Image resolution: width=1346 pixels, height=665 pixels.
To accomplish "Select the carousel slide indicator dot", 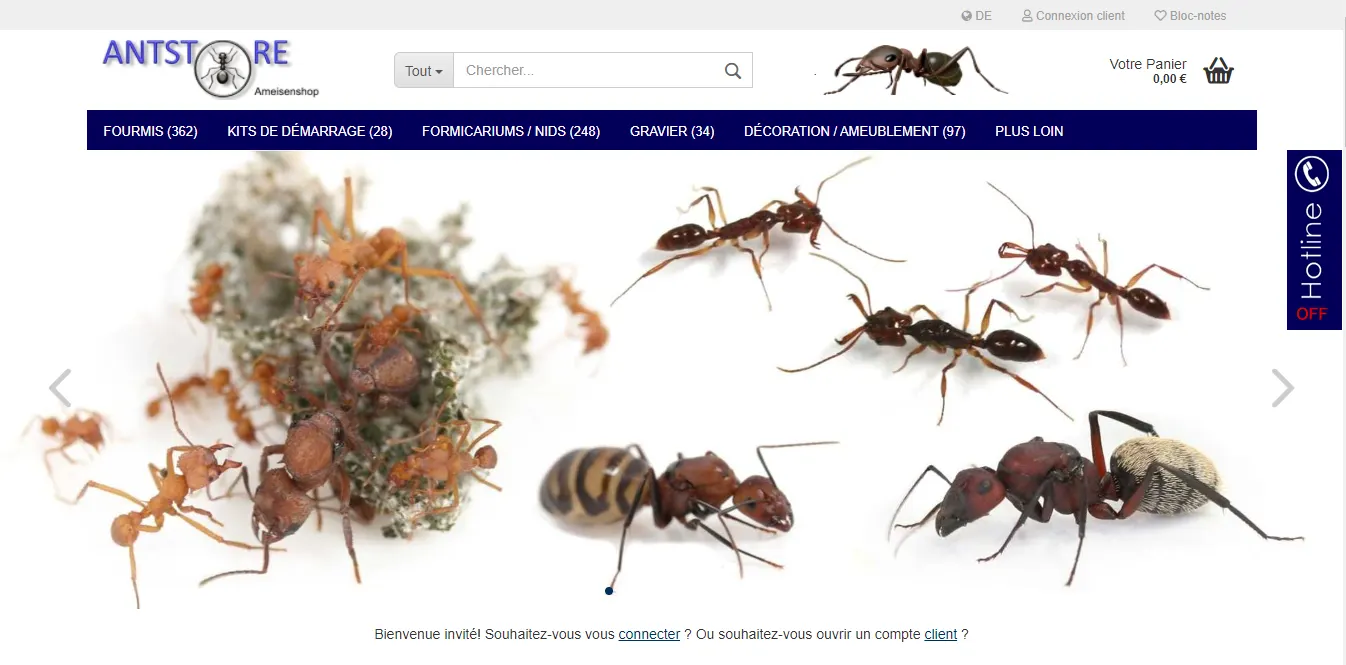I will [609, 591].
